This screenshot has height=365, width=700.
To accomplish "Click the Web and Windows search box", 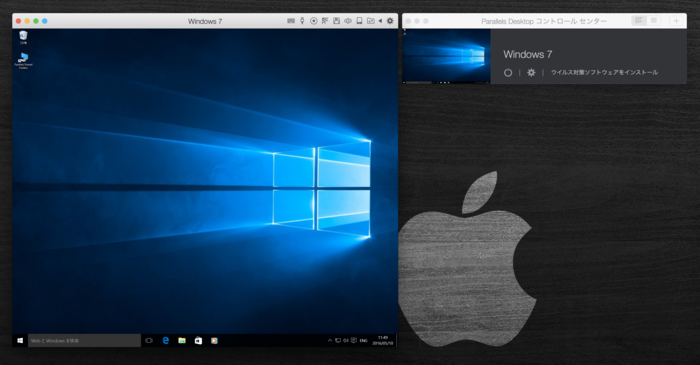I will [x=84, y=340].
